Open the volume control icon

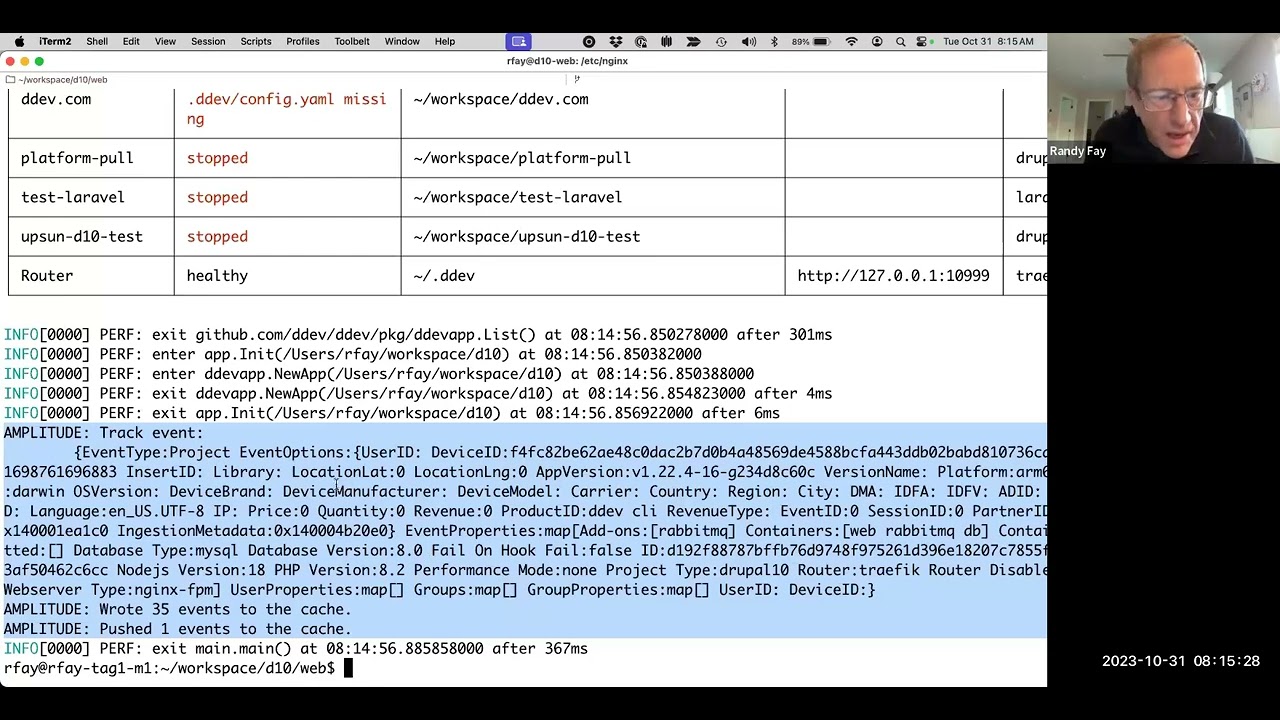point(748,42)
